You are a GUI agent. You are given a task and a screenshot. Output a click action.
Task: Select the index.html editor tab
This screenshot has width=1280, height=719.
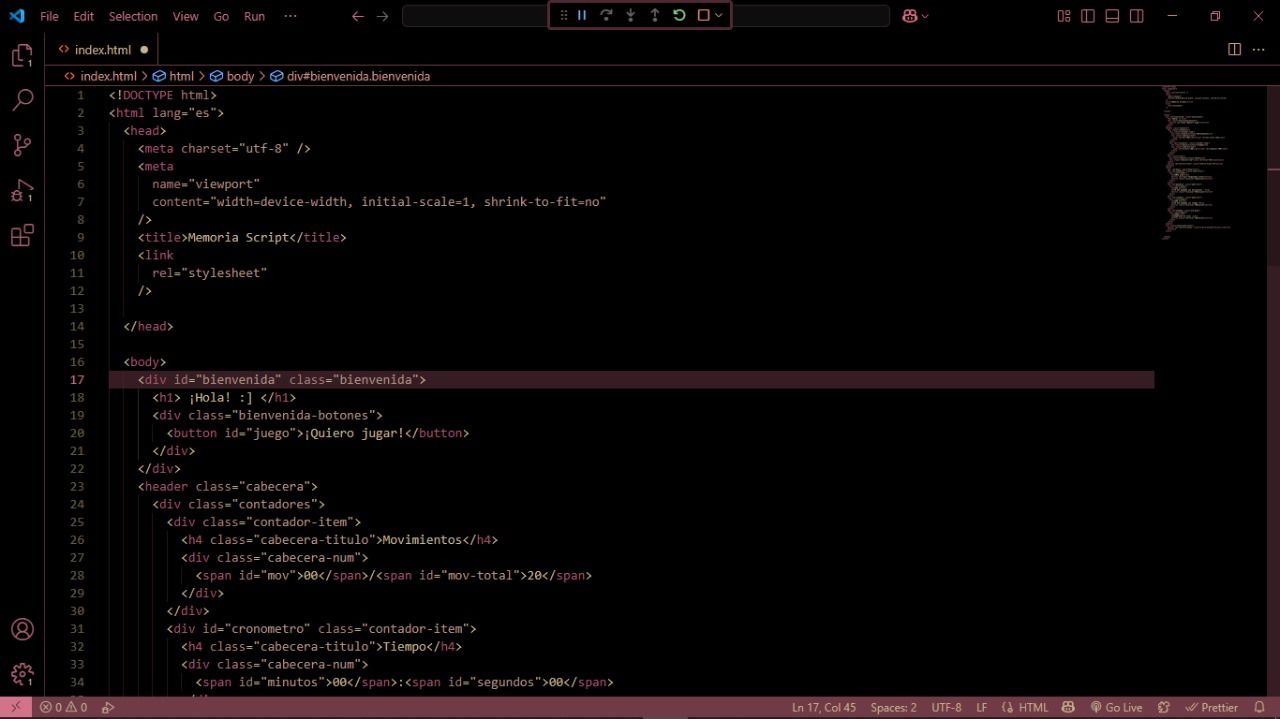(x=102, y=49)
